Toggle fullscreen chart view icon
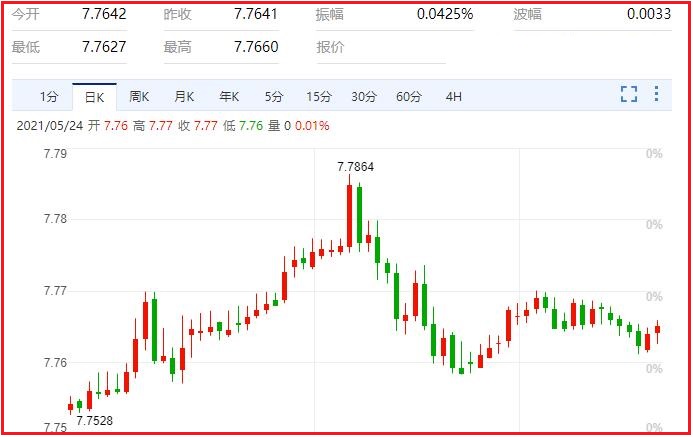693x437 pixels. [x=628, y=94]
